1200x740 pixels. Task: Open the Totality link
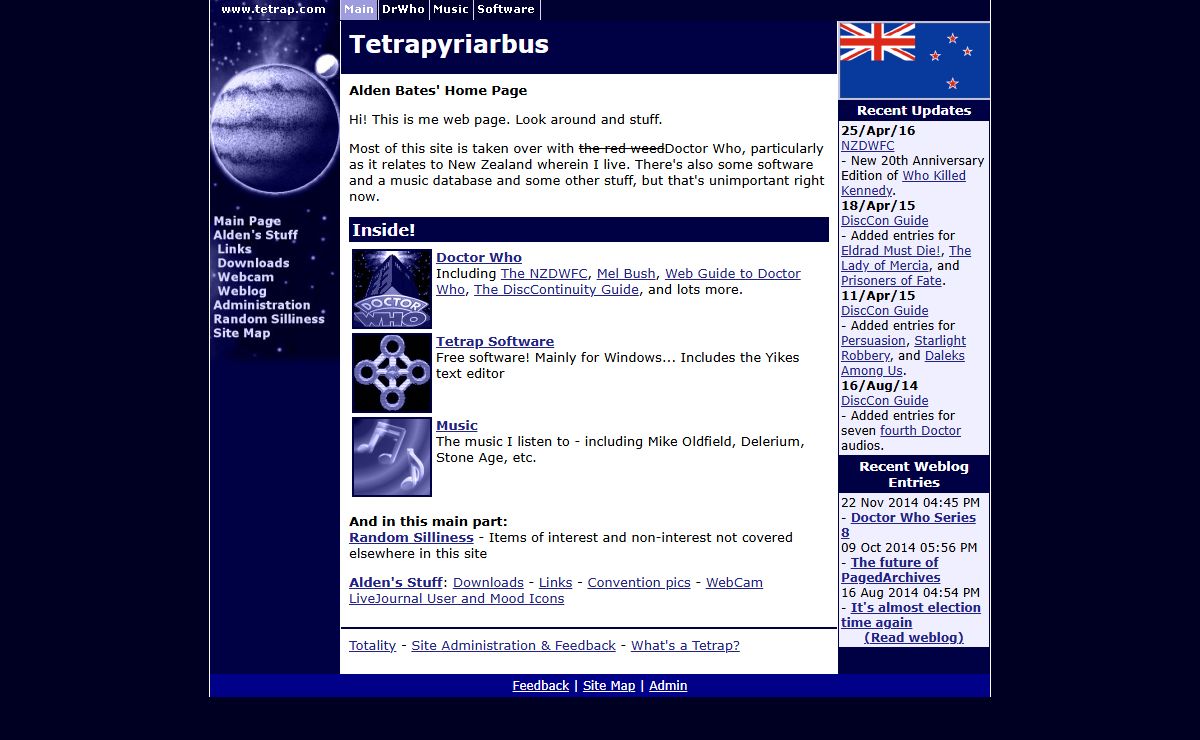(372, 645)
